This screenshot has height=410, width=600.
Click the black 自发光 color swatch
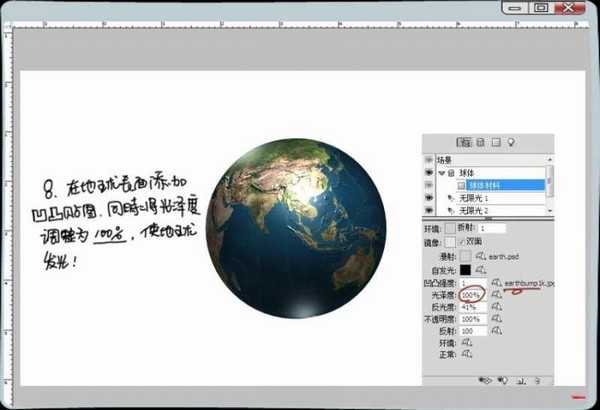click(x=466, y=270)
